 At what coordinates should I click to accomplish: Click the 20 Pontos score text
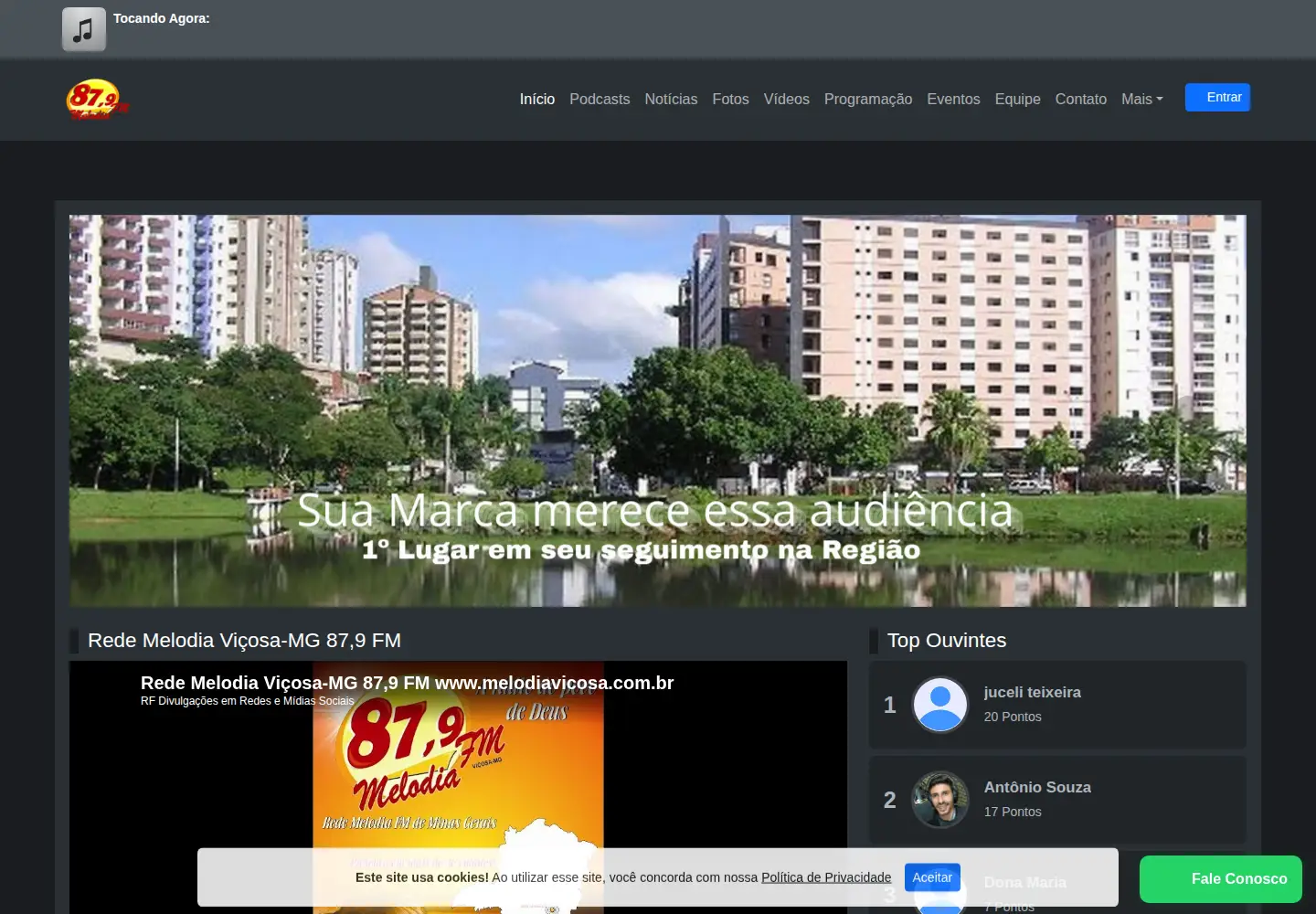(x=1013, y=717)
